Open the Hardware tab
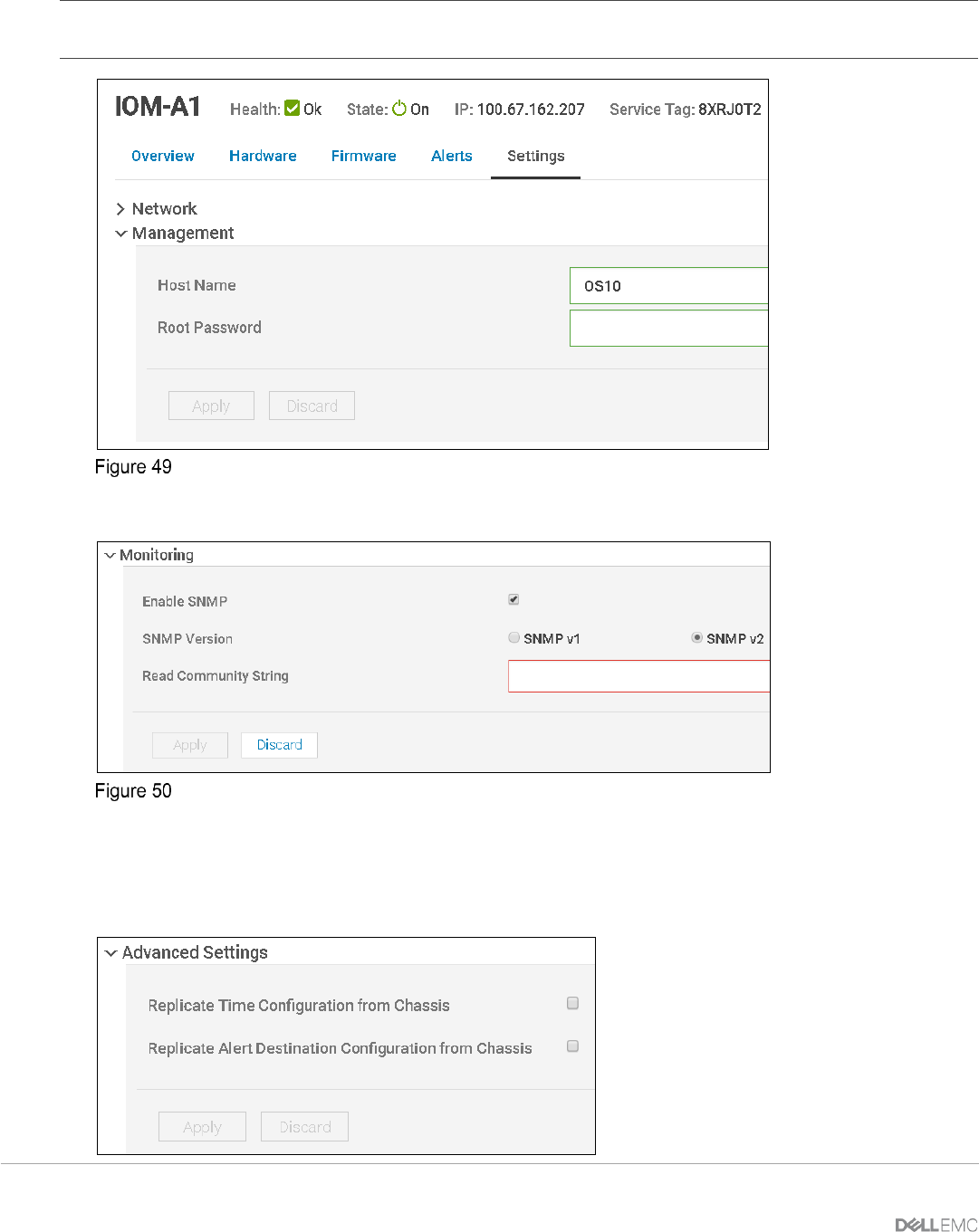Image resolution: width=979 pixels, height=1232 pixels. (263, 156)
